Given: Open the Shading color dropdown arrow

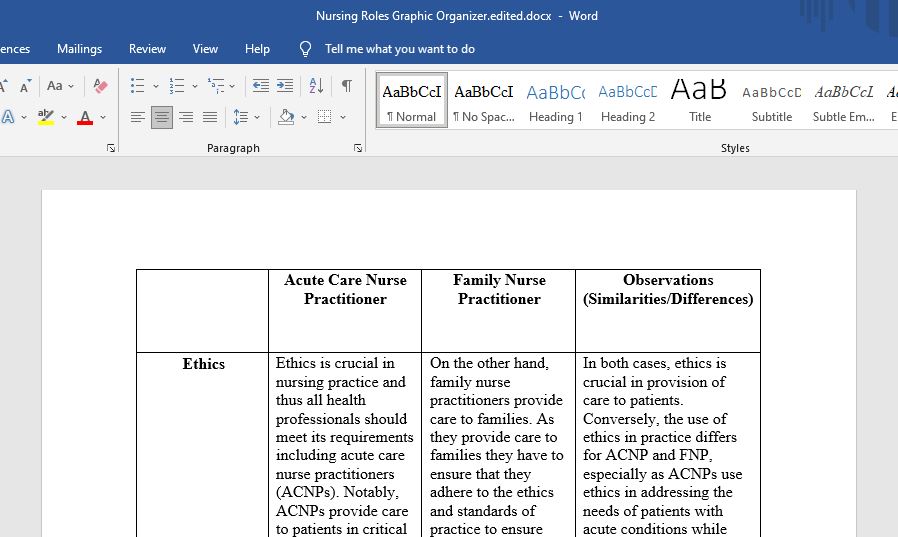Looking at the screenshot, I should pos(304,118).
